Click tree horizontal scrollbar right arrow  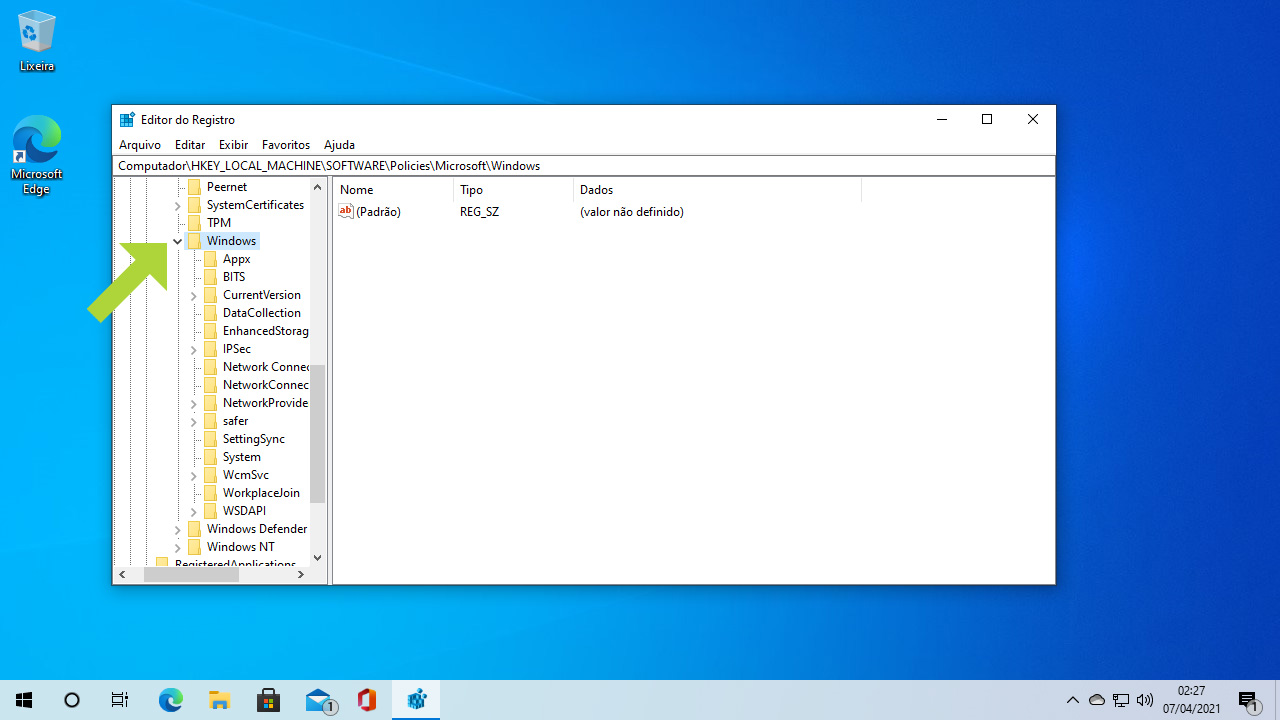point(301,575)
